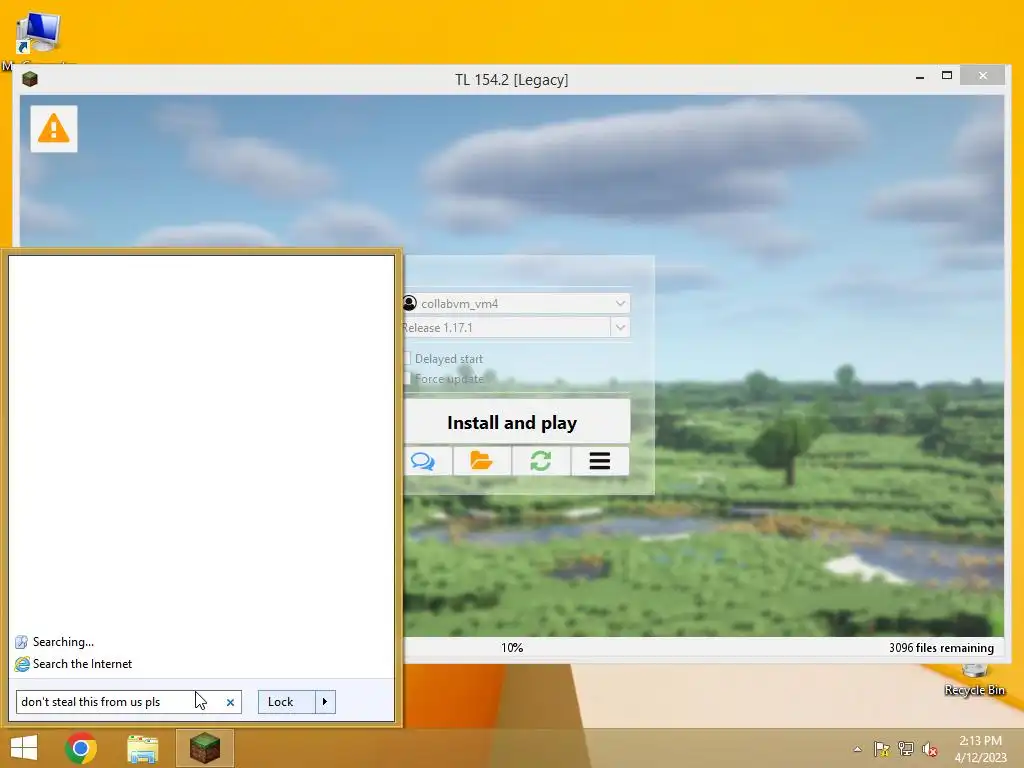Open the Recycle Bin desktop icon
Image resolution: width=1024 pixels, height=768 pixels.
click(x=974, y=680)
